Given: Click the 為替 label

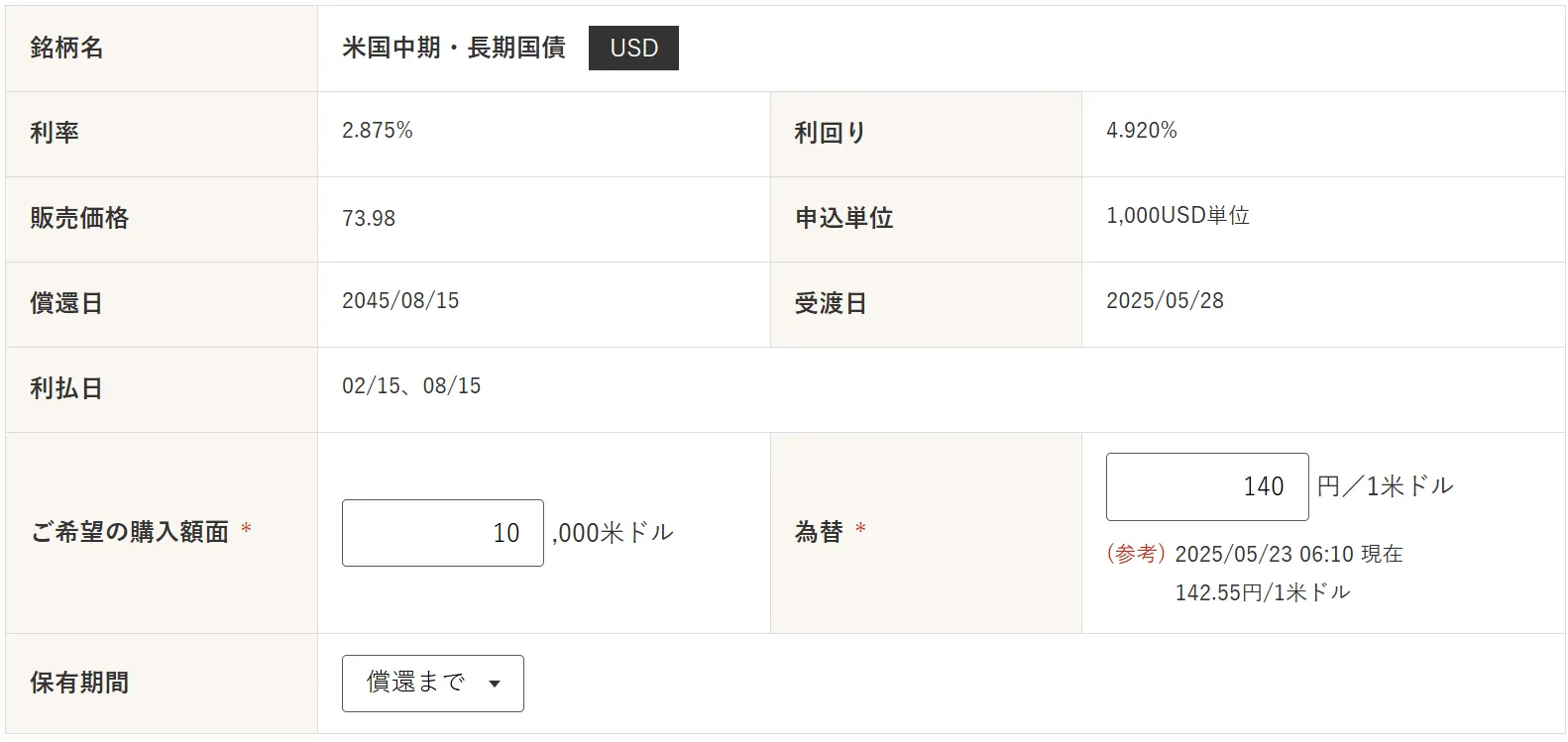Looking at the screenshot, I should (819, 532).
